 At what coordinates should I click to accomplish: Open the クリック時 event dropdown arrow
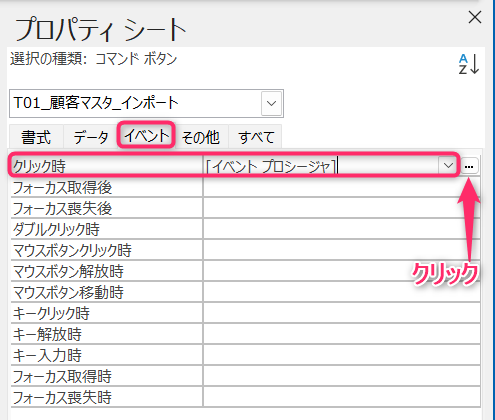pos(448,165)
